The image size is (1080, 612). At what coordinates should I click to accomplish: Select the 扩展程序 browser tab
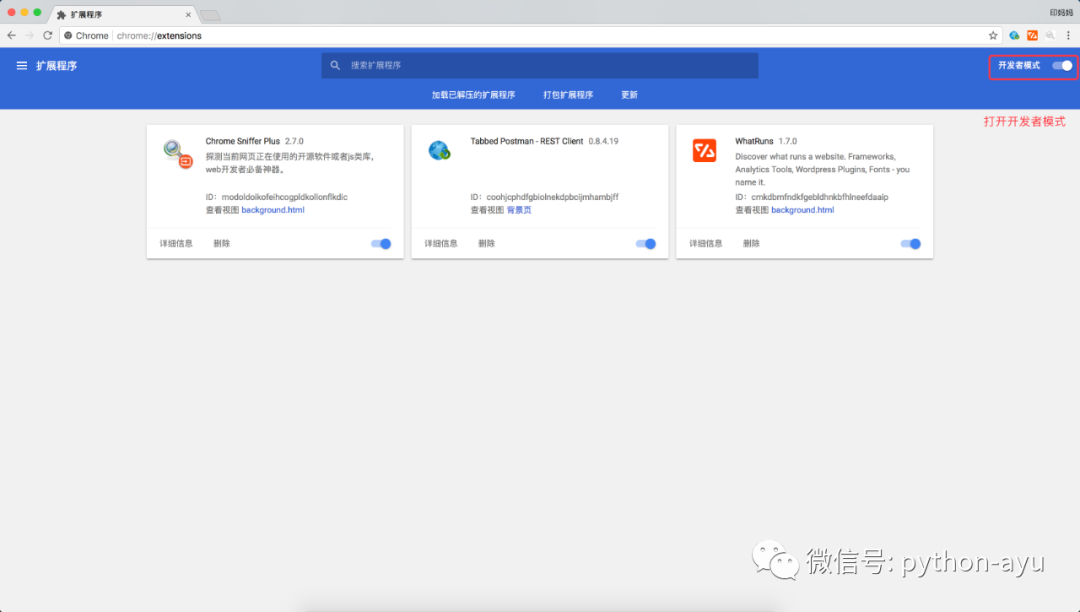pos(124,14)
